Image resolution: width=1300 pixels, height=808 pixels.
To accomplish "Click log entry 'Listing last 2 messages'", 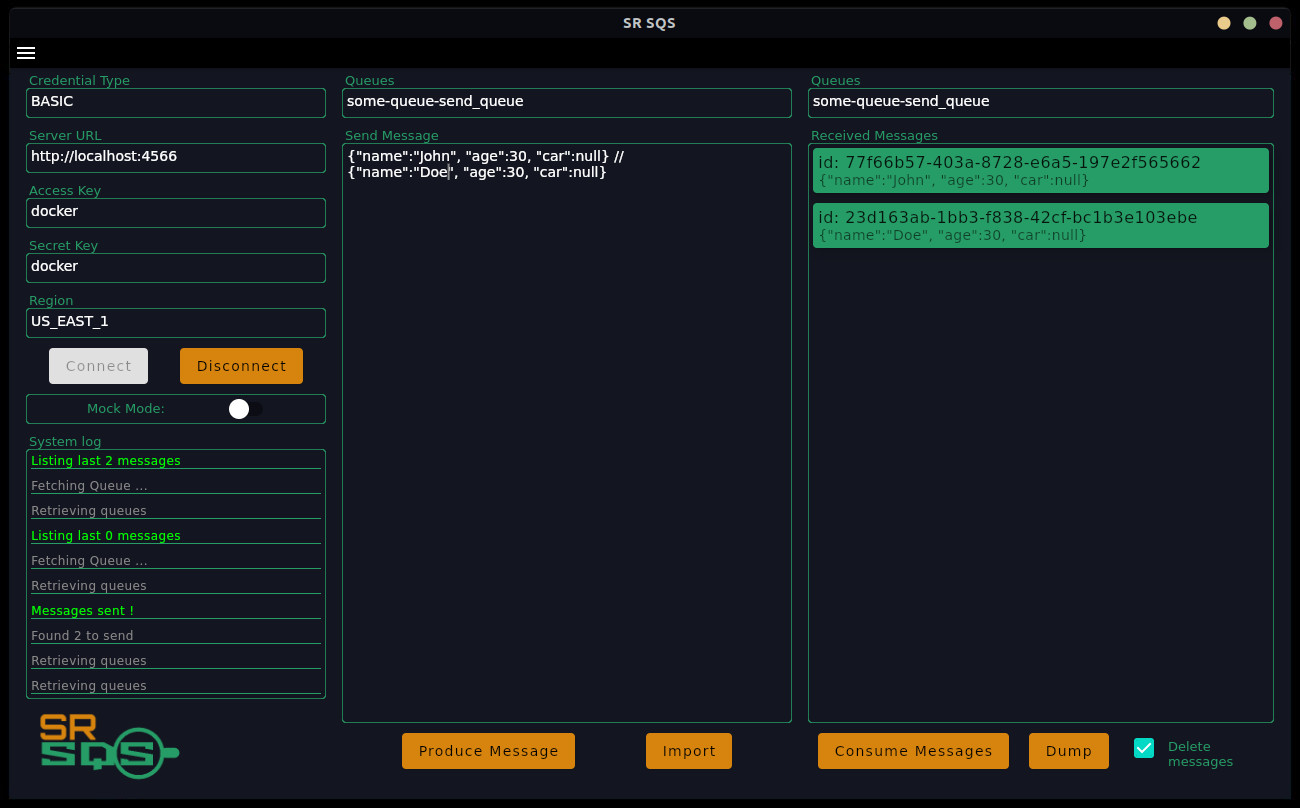I will 106,461.
